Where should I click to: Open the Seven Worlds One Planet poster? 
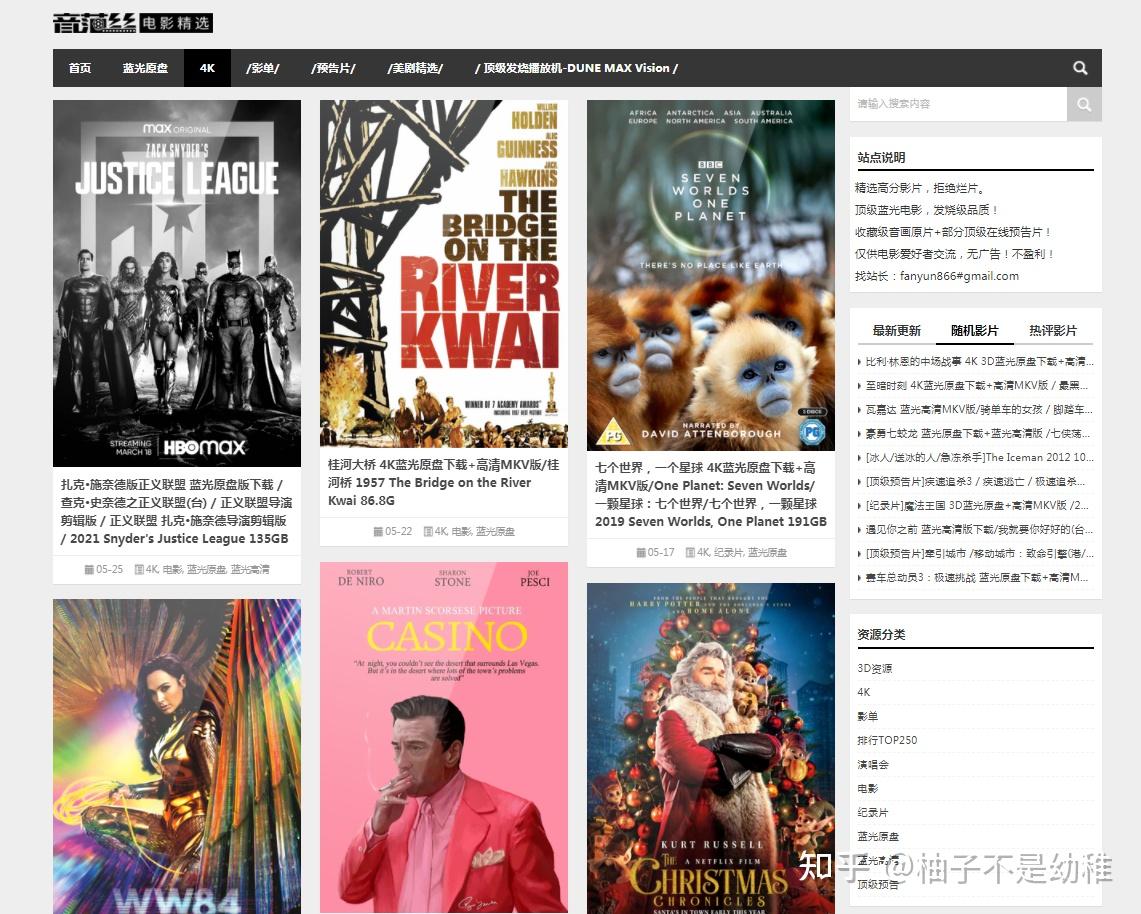click(x=711, y=275)
